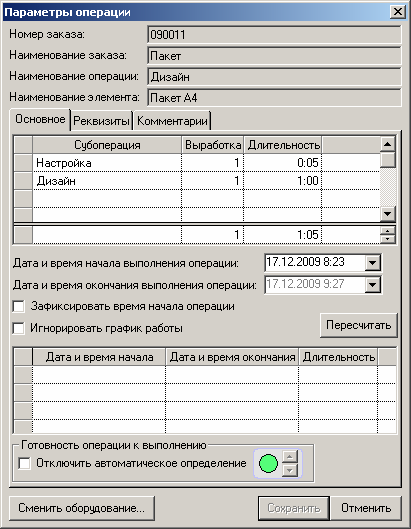Click the green readiness indicator circle
Viewport: 411px width, 529px height.
268,464
